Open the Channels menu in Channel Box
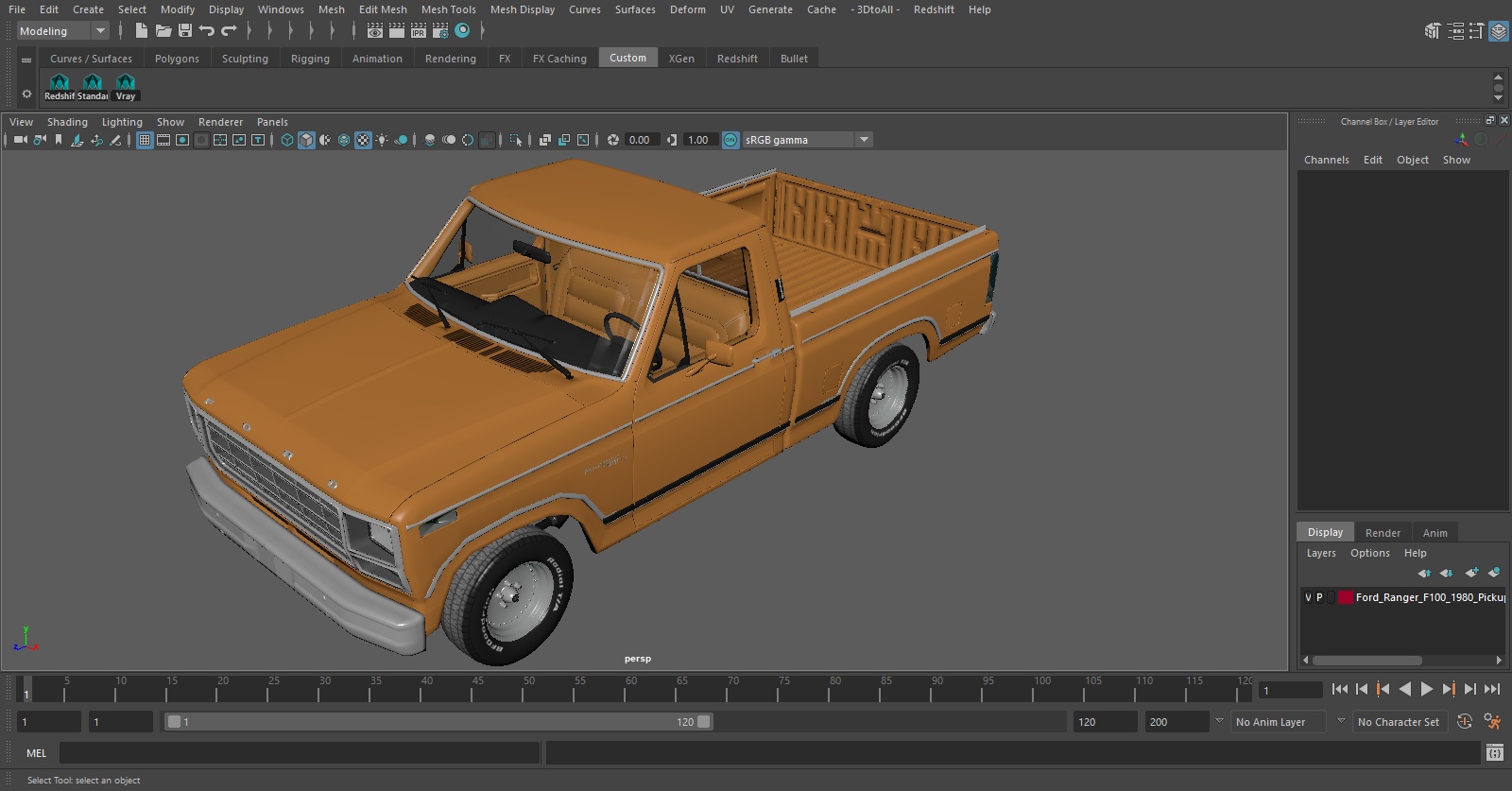 coord(1326,160)
